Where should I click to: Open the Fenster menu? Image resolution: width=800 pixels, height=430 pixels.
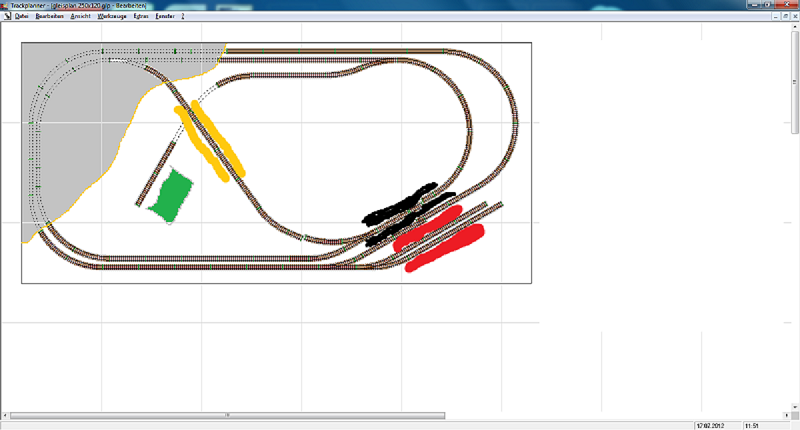click(166, 16)
